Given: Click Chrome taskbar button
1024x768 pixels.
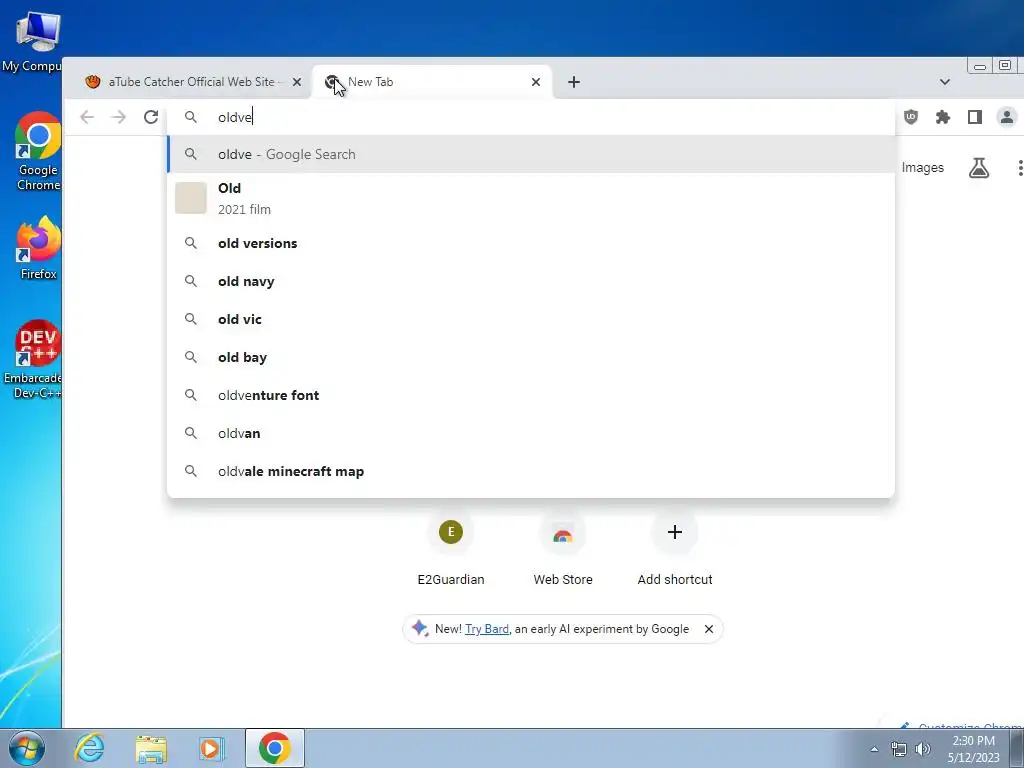Looking at the screenshot, I should pos(274,748).
